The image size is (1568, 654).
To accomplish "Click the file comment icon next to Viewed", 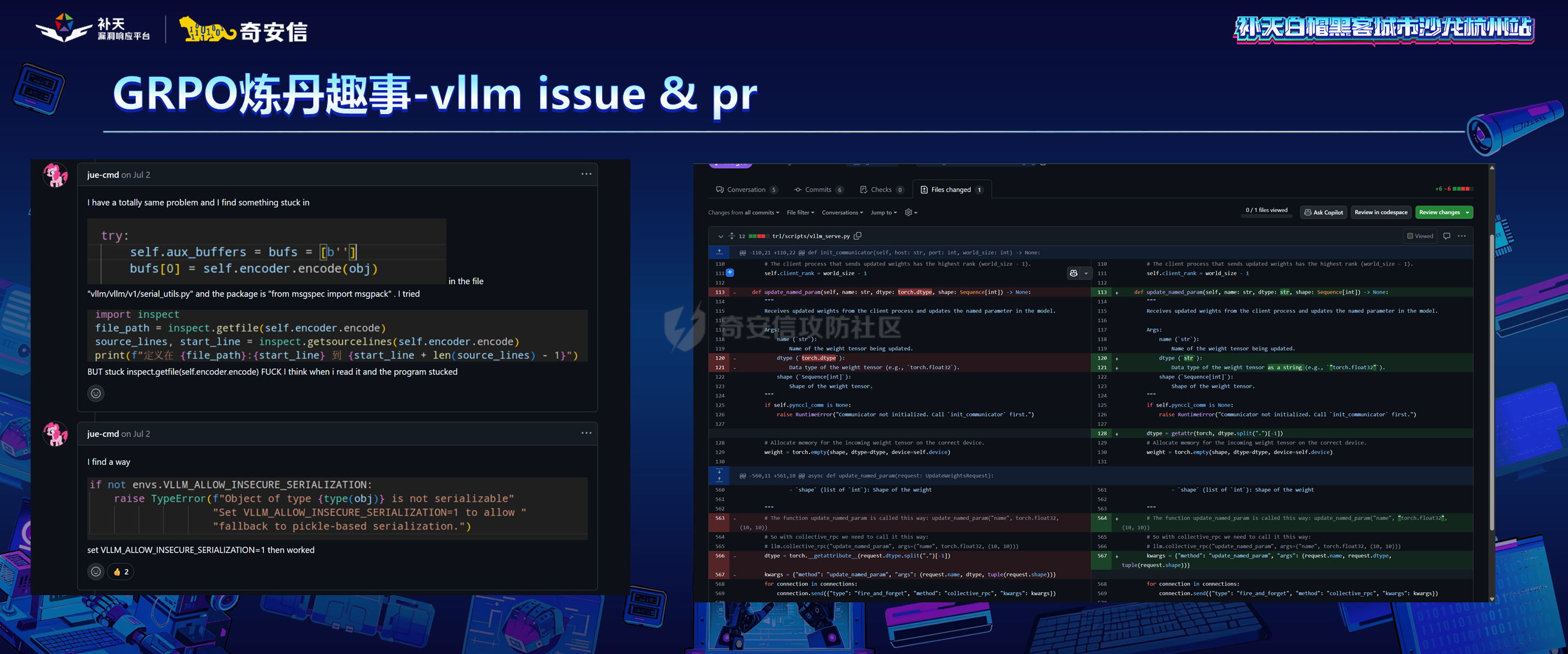I will [1446, 236].
